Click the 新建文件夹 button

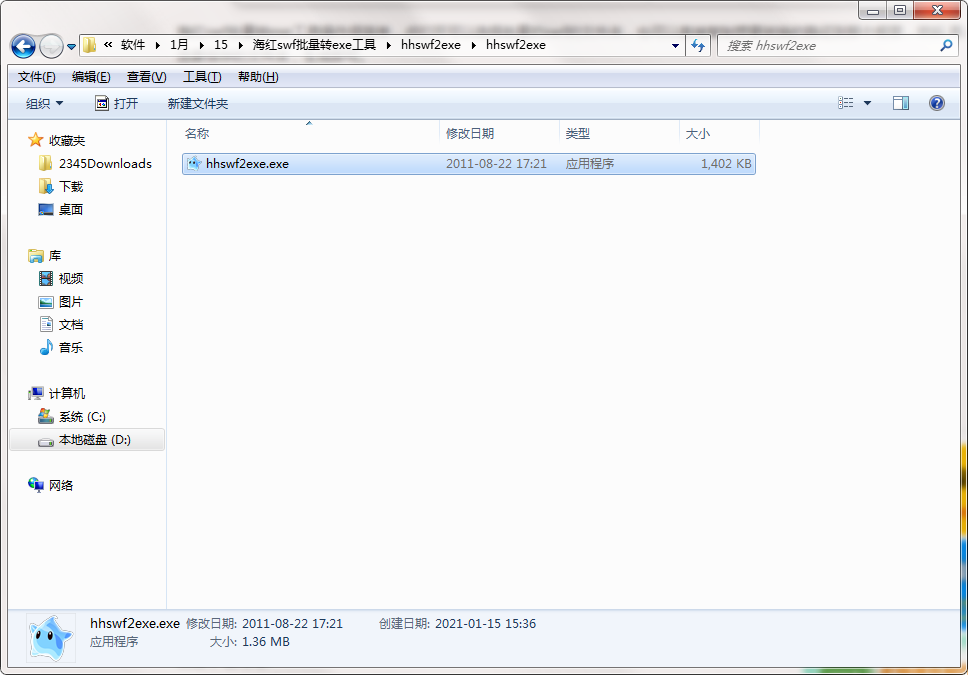[198, 103]
